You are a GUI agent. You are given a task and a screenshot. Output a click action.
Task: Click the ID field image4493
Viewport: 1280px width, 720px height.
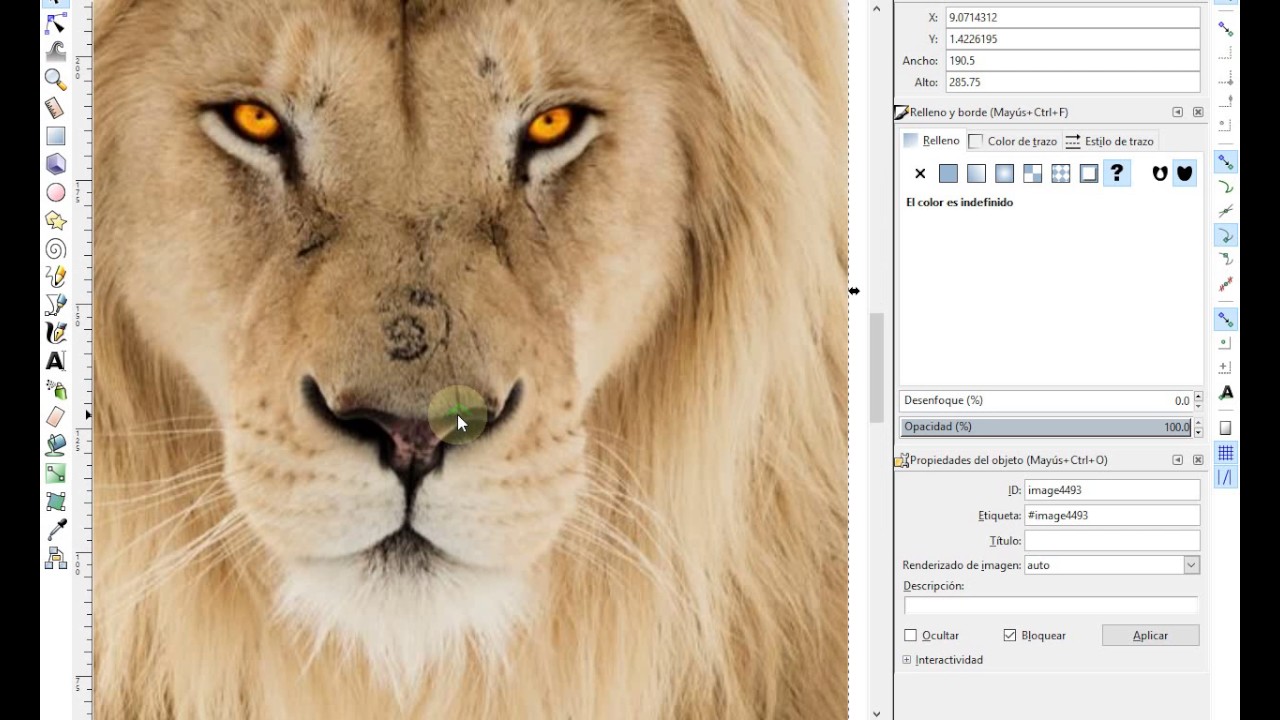tap(1112, 490)
